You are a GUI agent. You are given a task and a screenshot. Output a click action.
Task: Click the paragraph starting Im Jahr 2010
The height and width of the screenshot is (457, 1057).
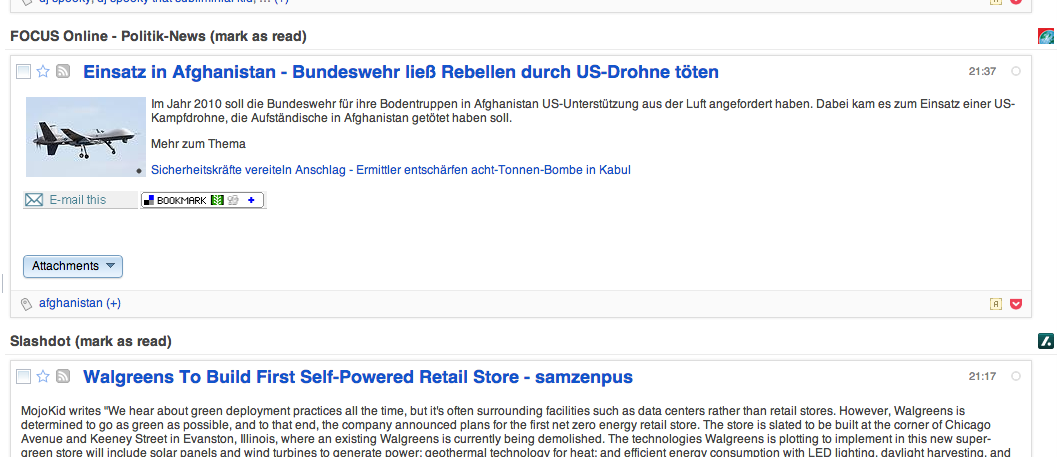583,111
